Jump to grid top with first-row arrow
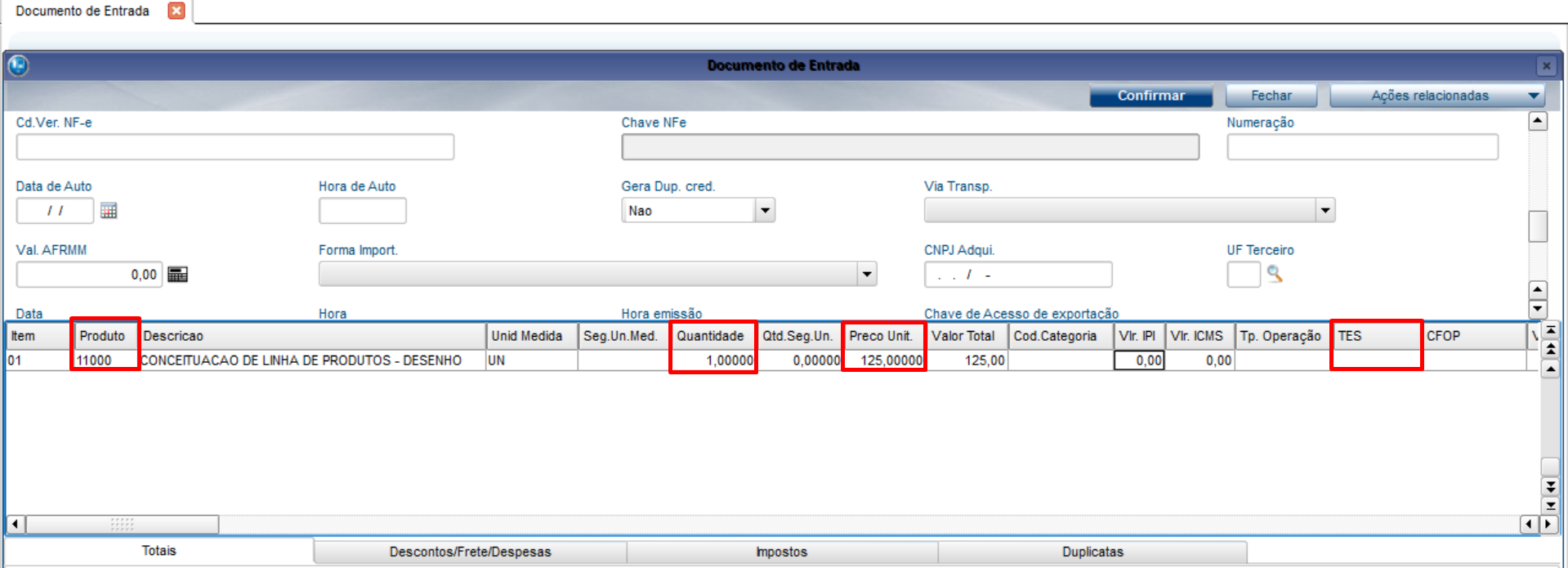The height and width of the screenshot is (568, 1568). point(1550,330)
